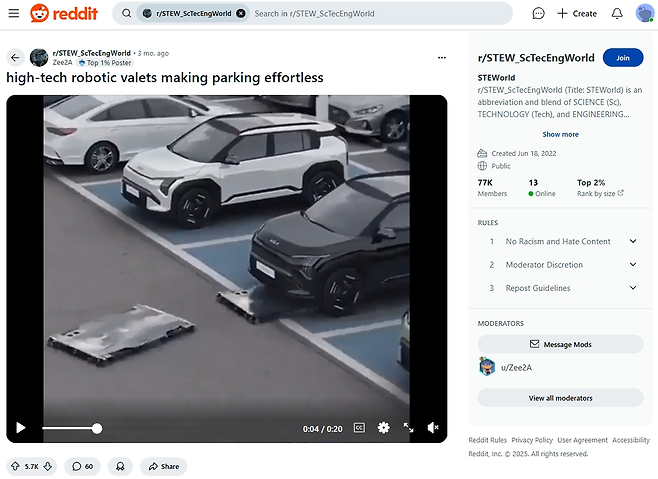This screenshot has height=479, width=658.
Task: Open video settings gear
Action: [x=383, y=428]
